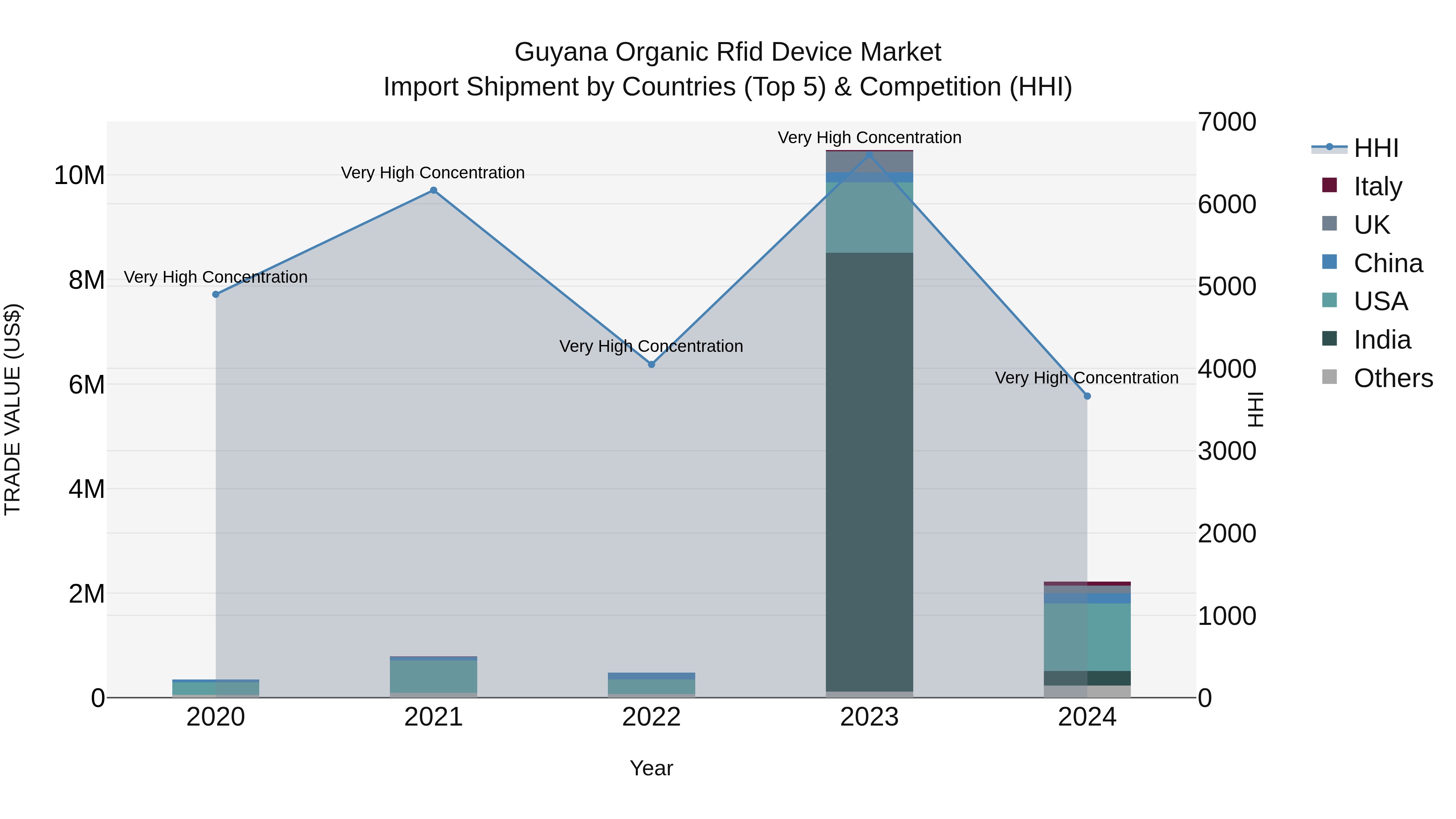
Task: Click the 2022 x-axis label
Action: (x=651, y=717)
